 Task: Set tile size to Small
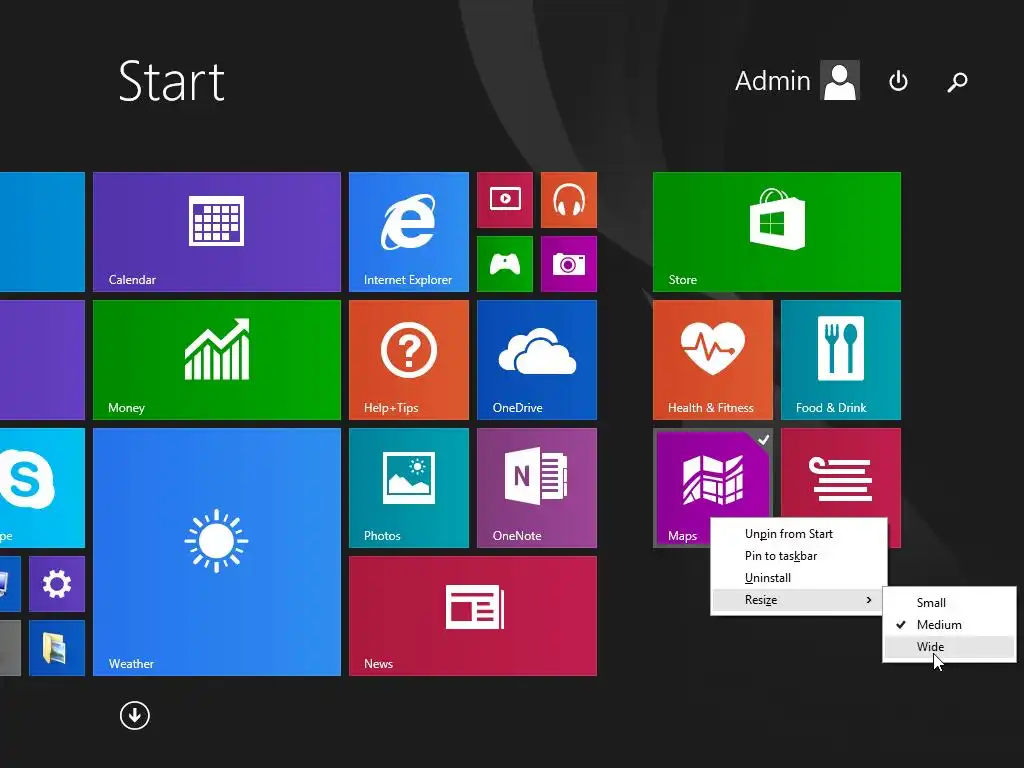click(950, 603)
